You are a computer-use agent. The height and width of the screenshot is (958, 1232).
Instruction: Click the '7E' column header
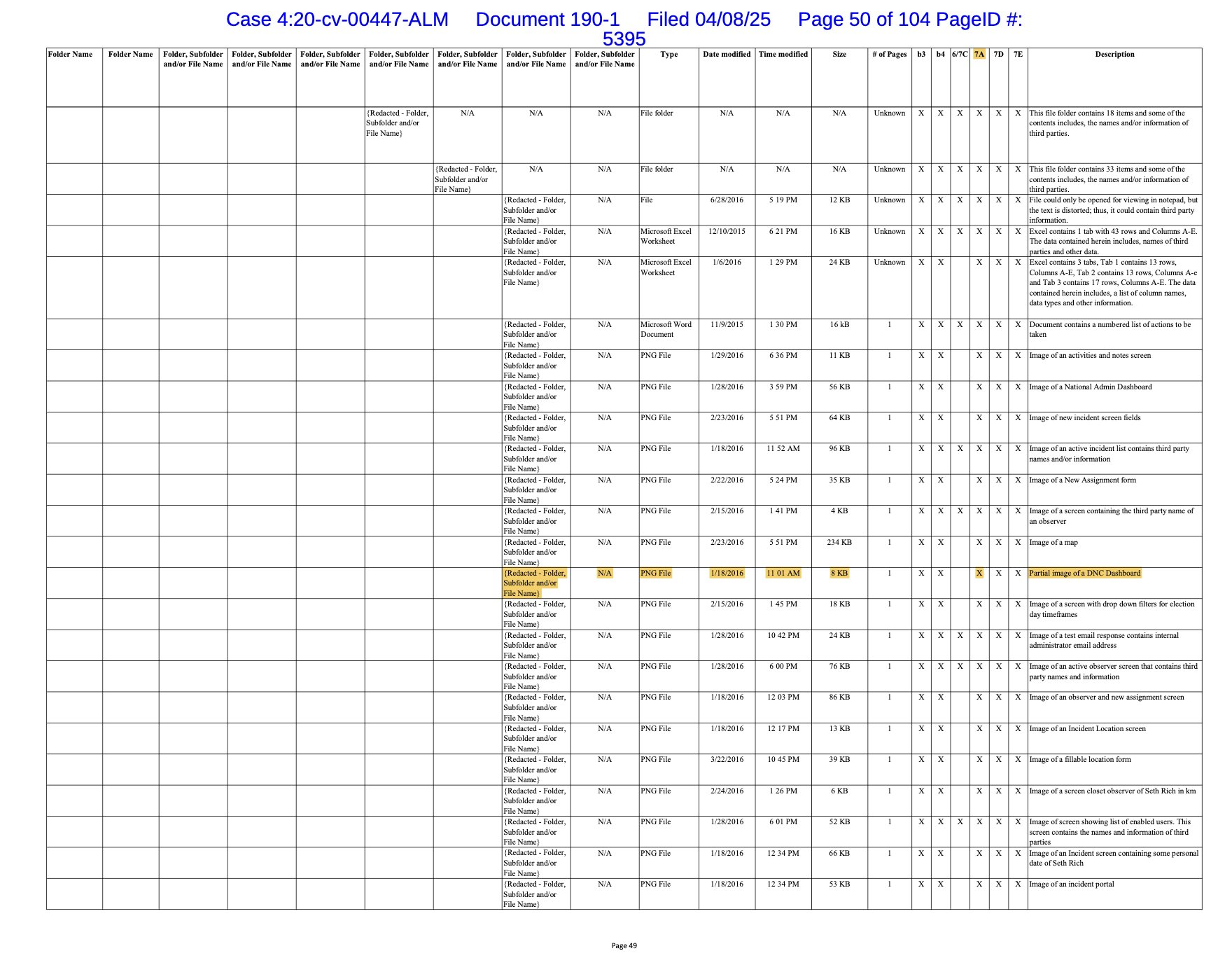(1018, 55)
